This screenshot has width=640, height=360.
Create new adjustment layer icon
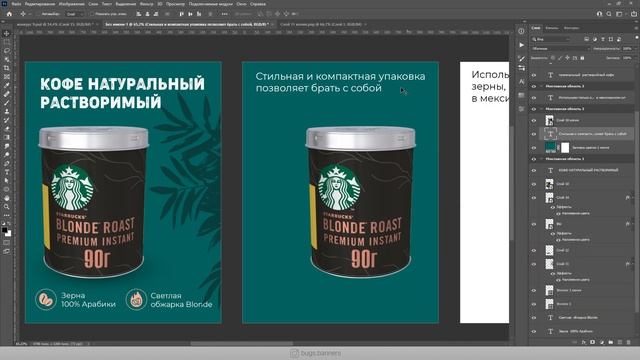[602, 342]
